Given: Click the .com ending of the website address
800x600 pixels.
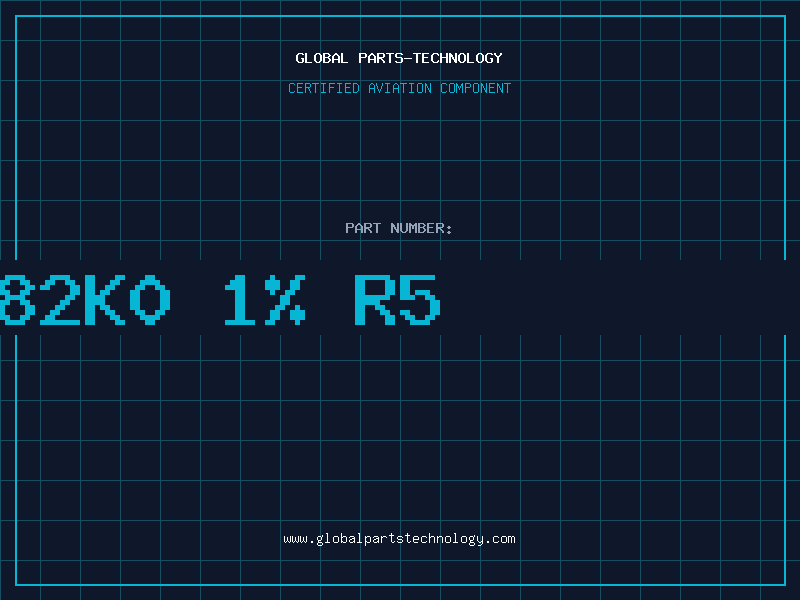Looking at the screenshot, I should click(499, 539).
